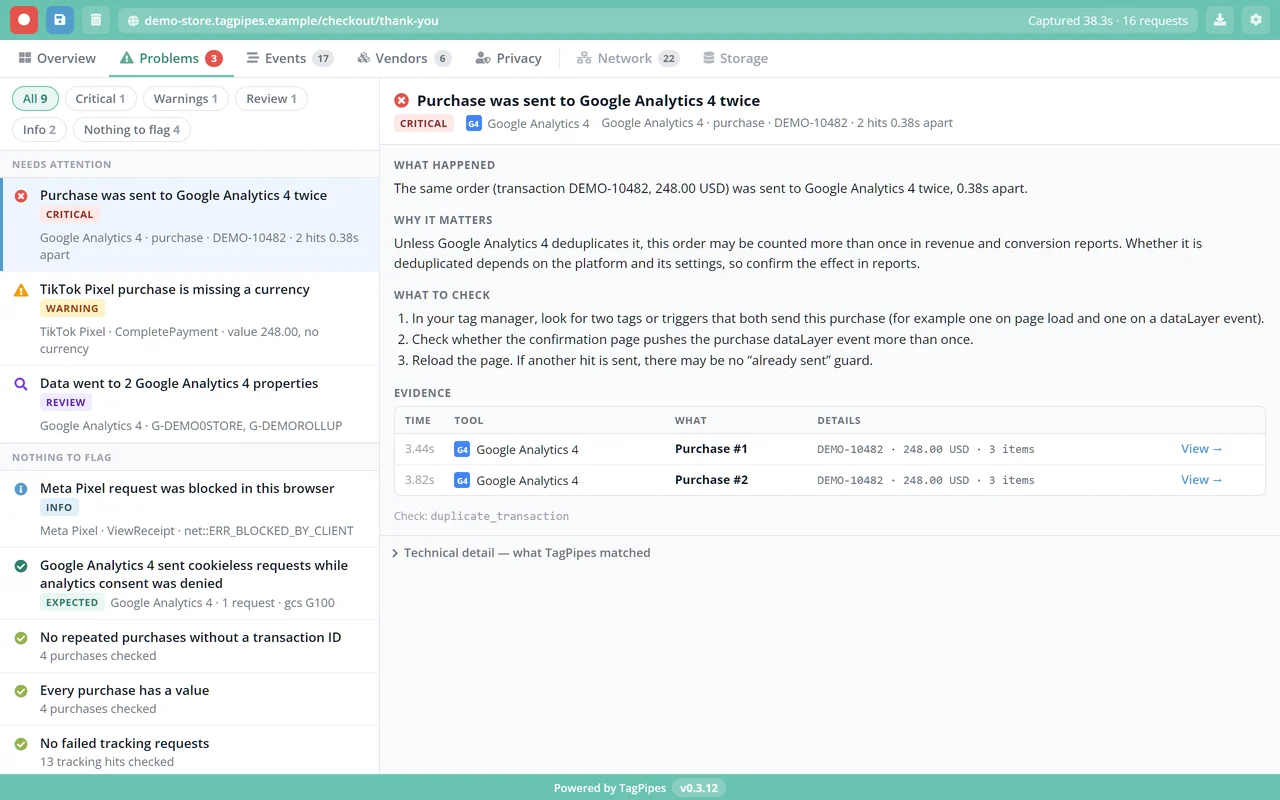The image size is (1280, 800).
Task: View details for Purchase #1
Action: [1202, 449]
